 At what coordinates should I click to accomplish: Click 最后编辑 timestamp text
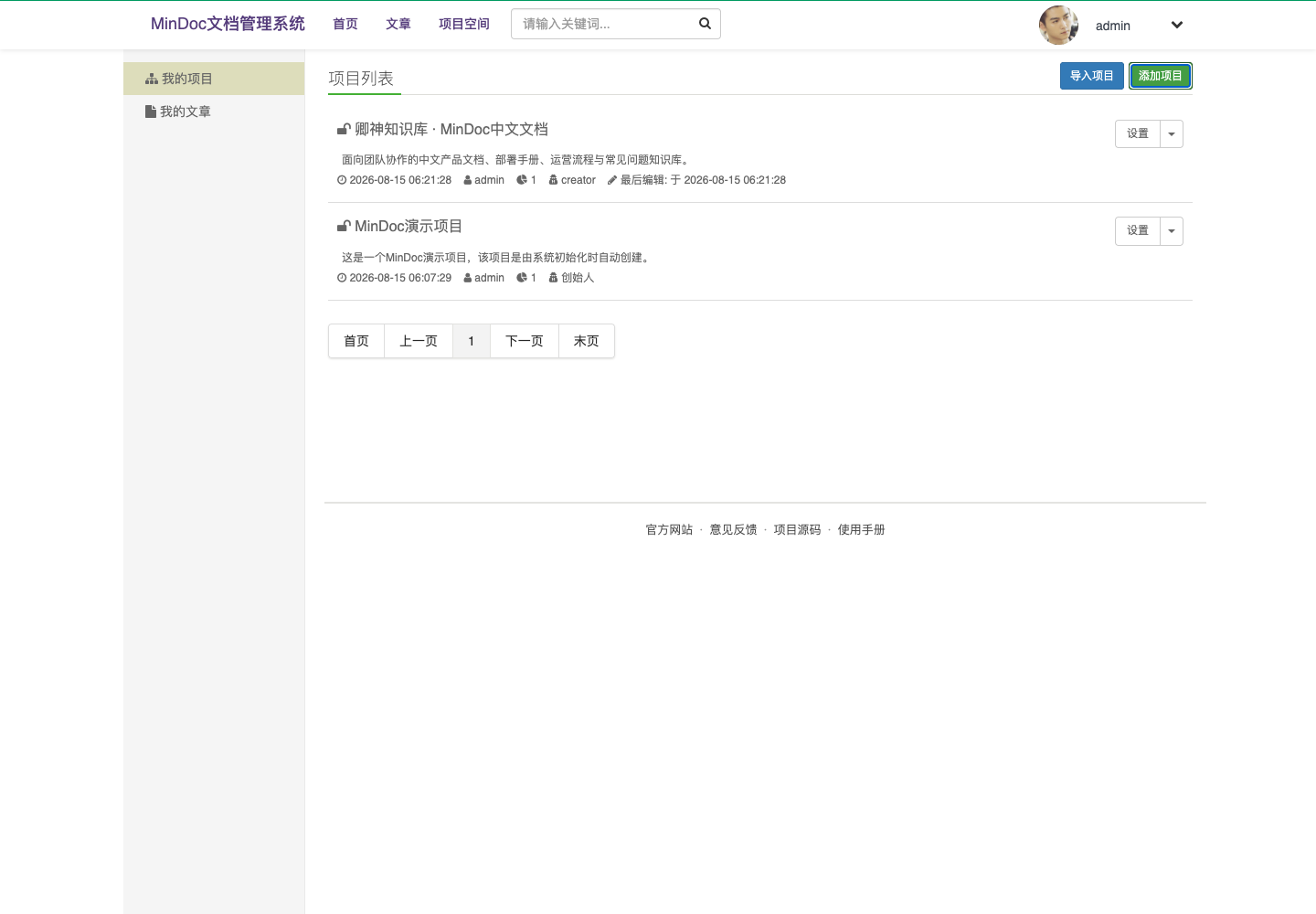[x=704, y=180]
